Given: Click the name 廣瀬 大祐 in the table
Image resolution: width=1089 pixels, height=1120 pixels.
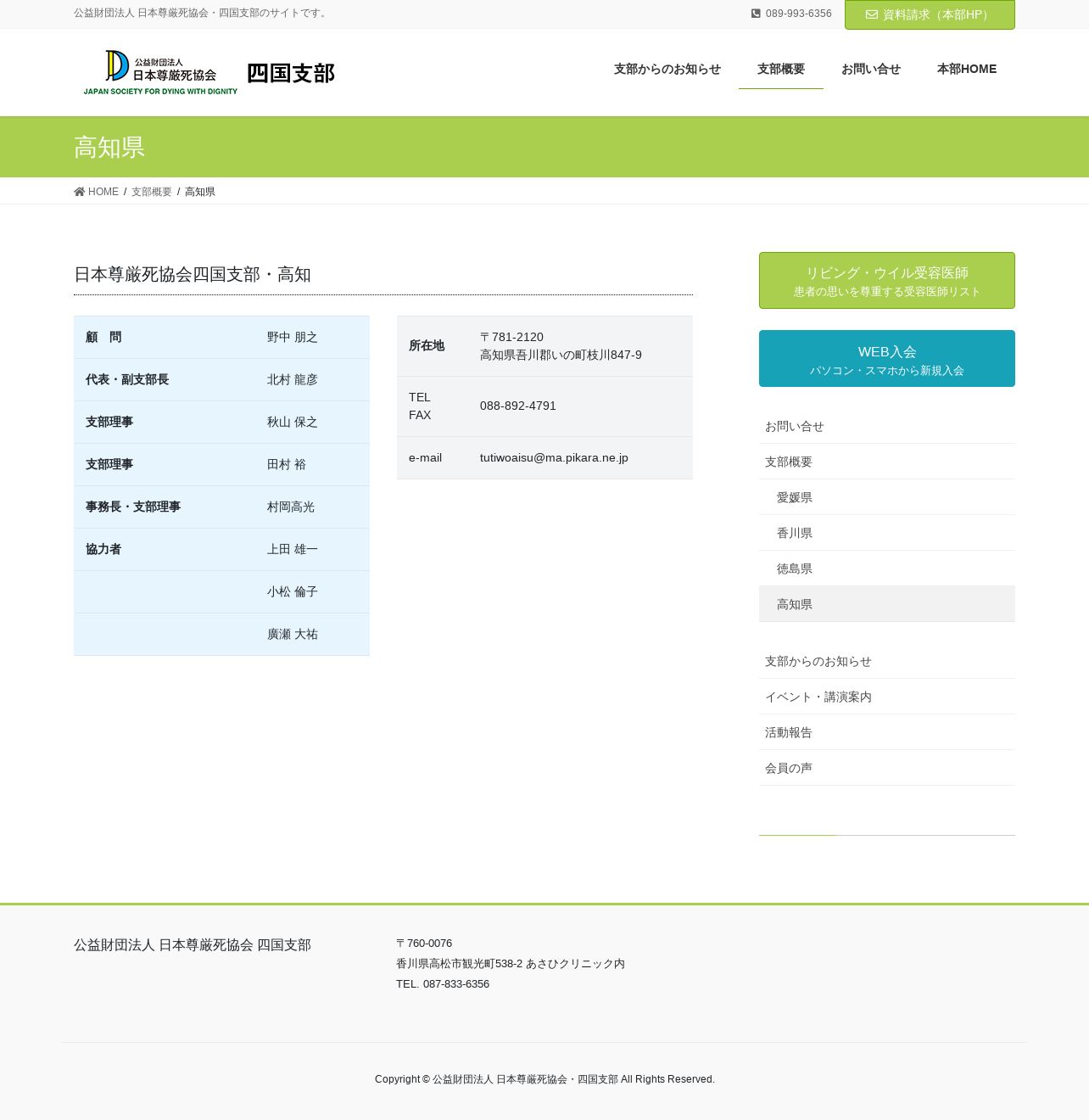Looking at the screenshot, I should (x=293, y=634).
